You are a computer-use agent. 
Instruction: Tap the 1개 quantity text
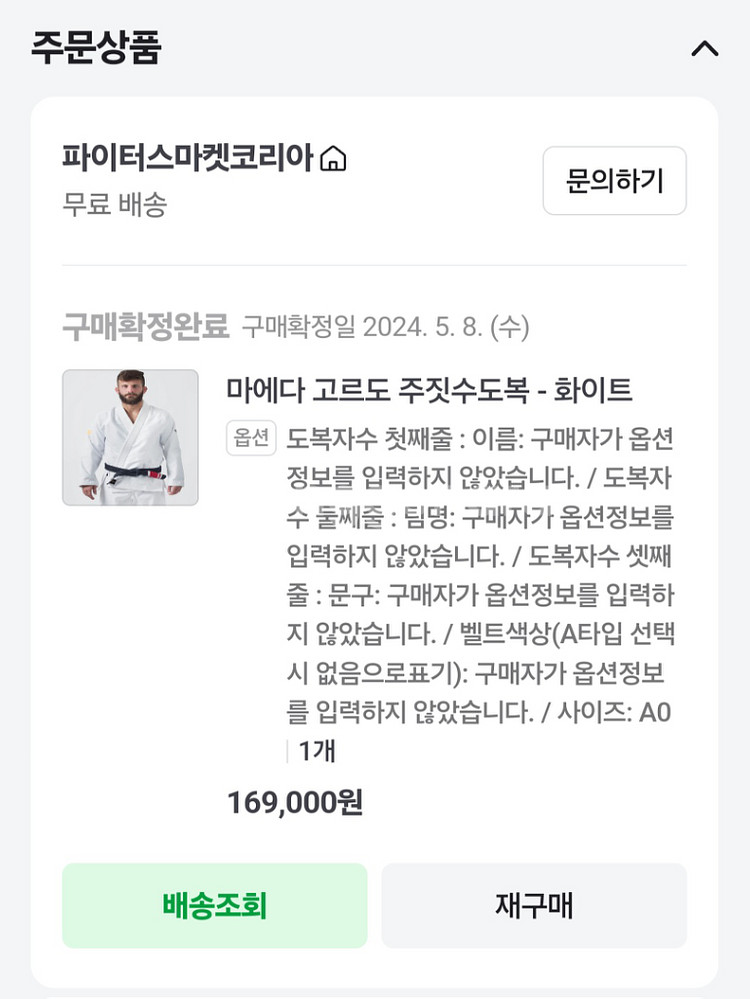[x=317, y=751]
